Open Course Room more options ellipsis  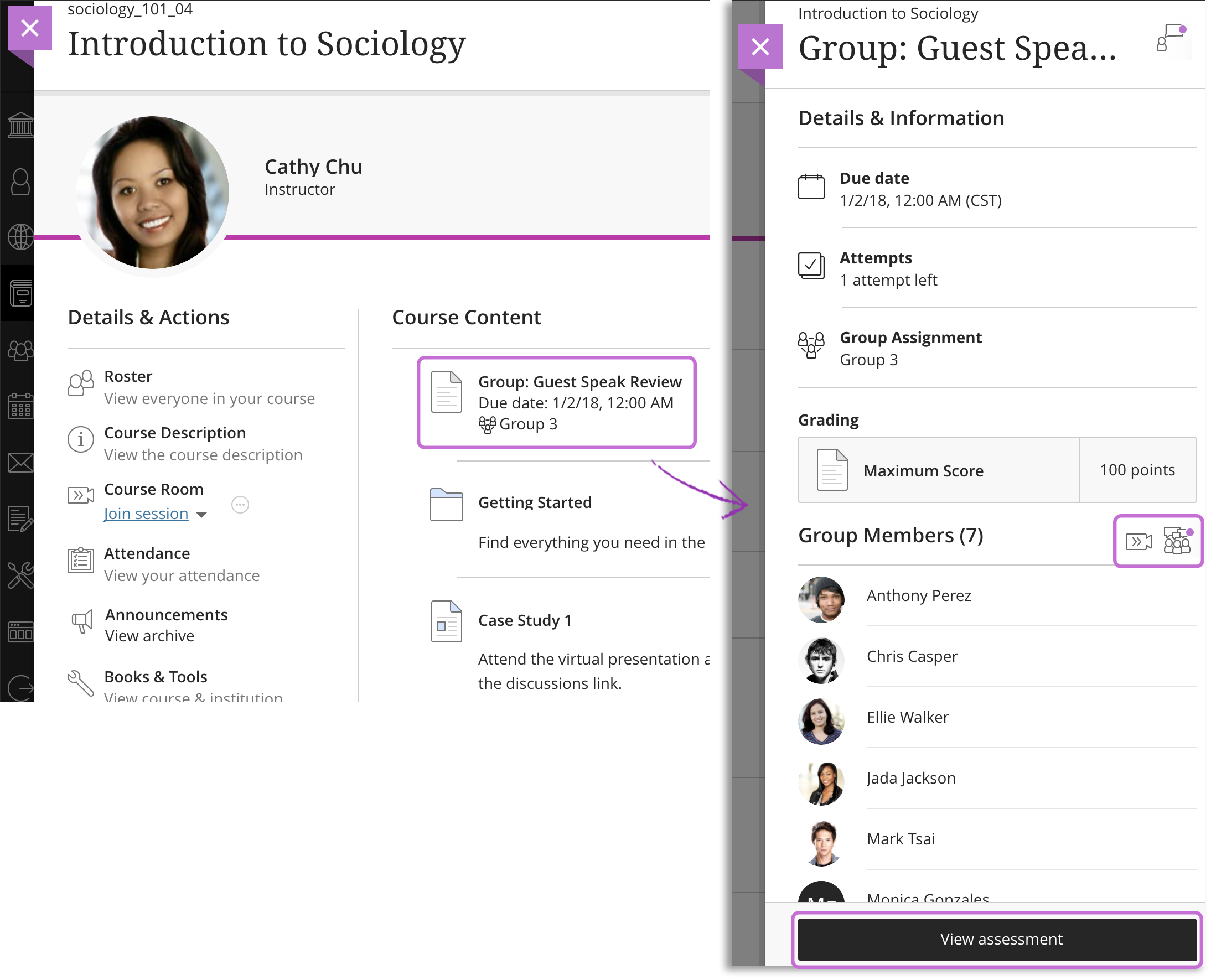pyautogui.click(x=241, y=505)
